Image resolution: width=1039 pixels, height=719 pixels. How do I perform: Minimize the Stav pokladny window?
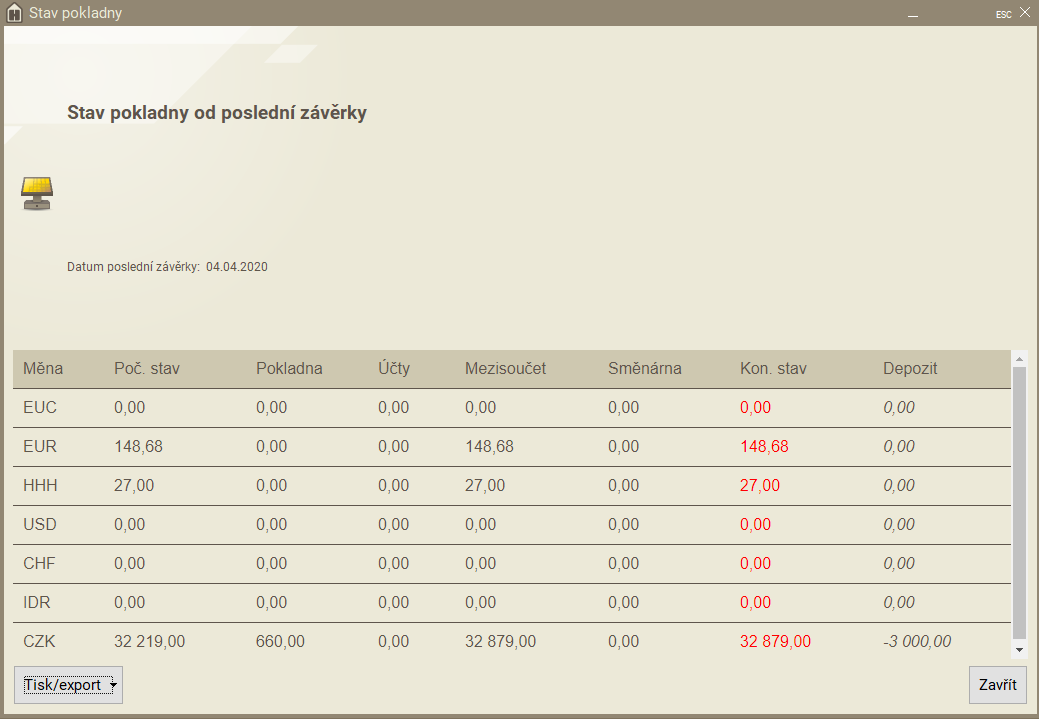tap(912, 14)
